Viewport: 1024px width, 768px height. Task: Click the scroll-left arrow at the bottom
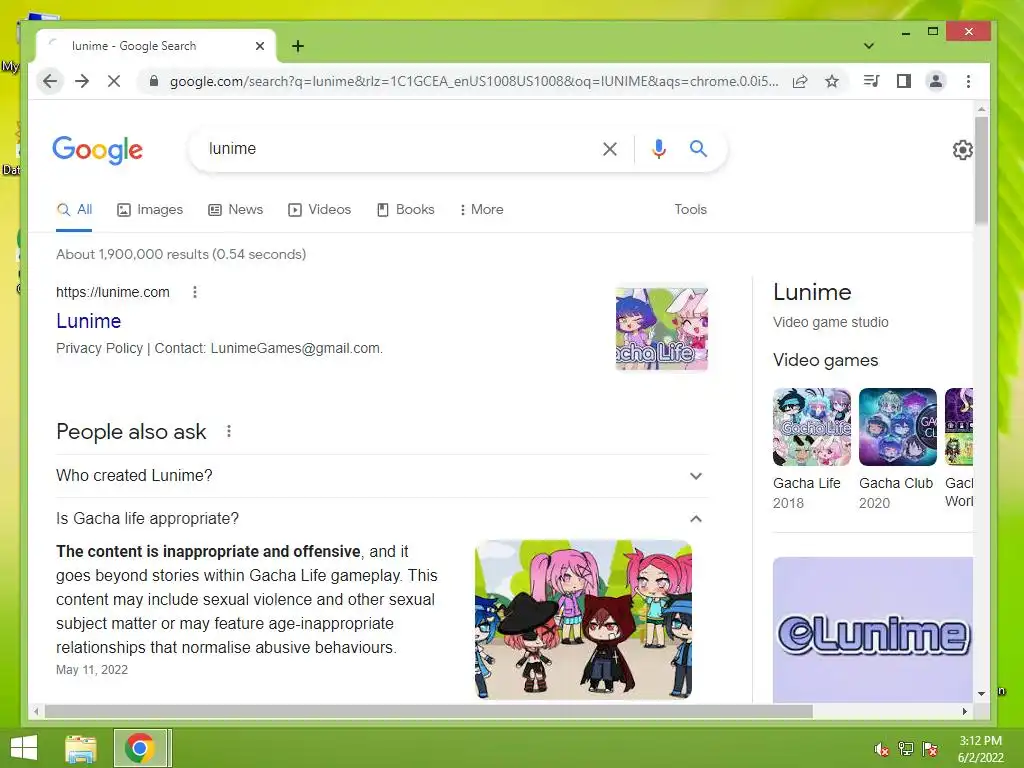tap(37, 711)
